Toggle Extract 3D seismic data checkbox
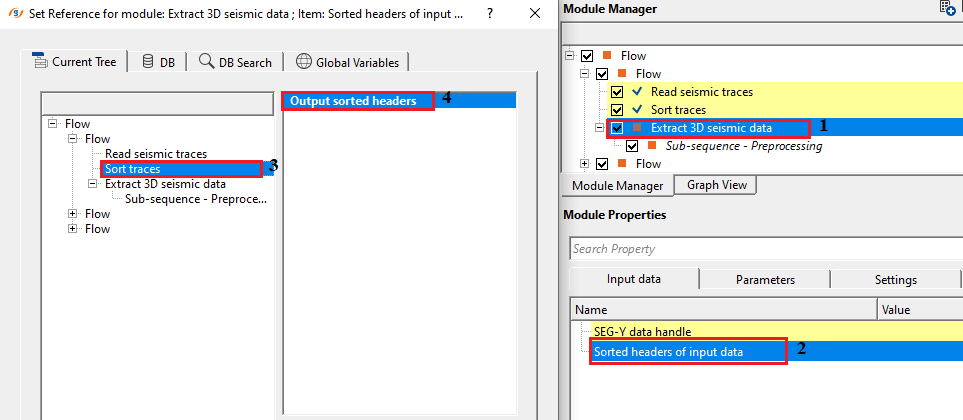This screenshot has width=963, height=420. (617, 128)
